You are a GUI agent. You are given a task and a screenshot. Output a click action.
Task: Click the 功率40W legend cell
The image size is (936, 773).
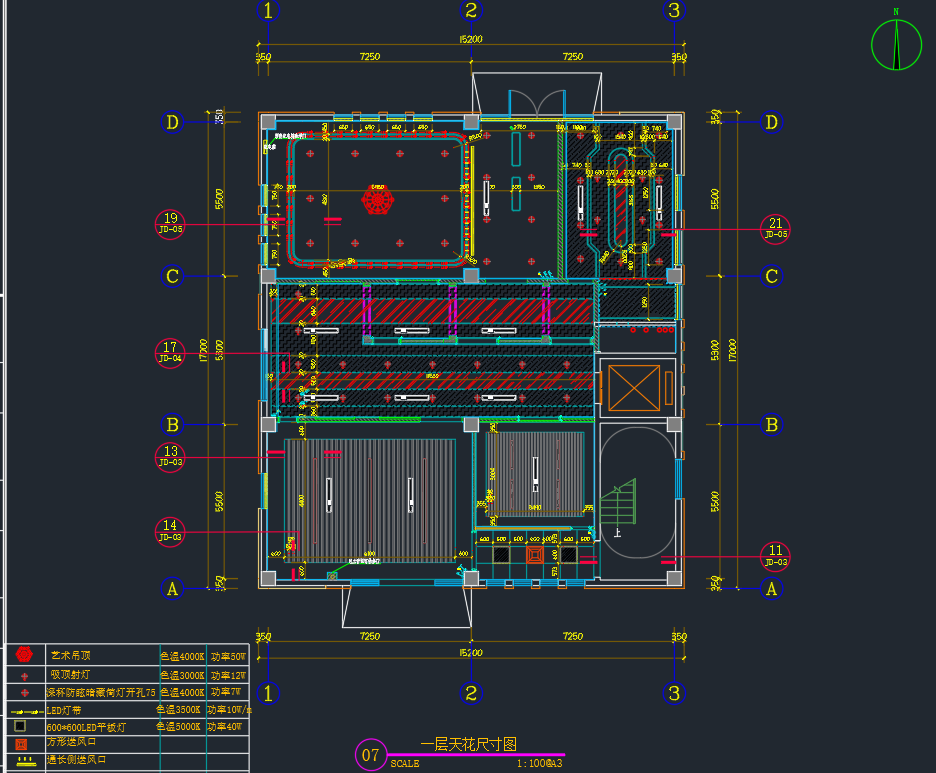[224, 726]
